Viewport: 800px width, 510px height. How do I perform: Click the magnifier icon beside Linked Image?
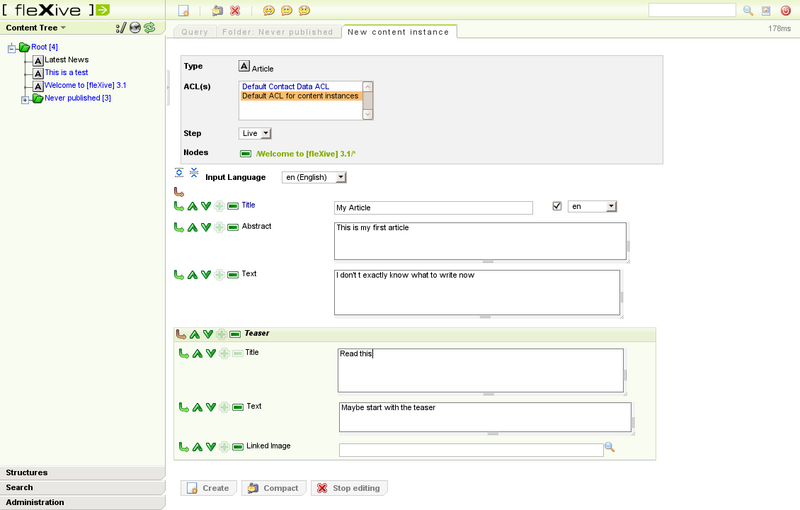(x=609, y=448)
